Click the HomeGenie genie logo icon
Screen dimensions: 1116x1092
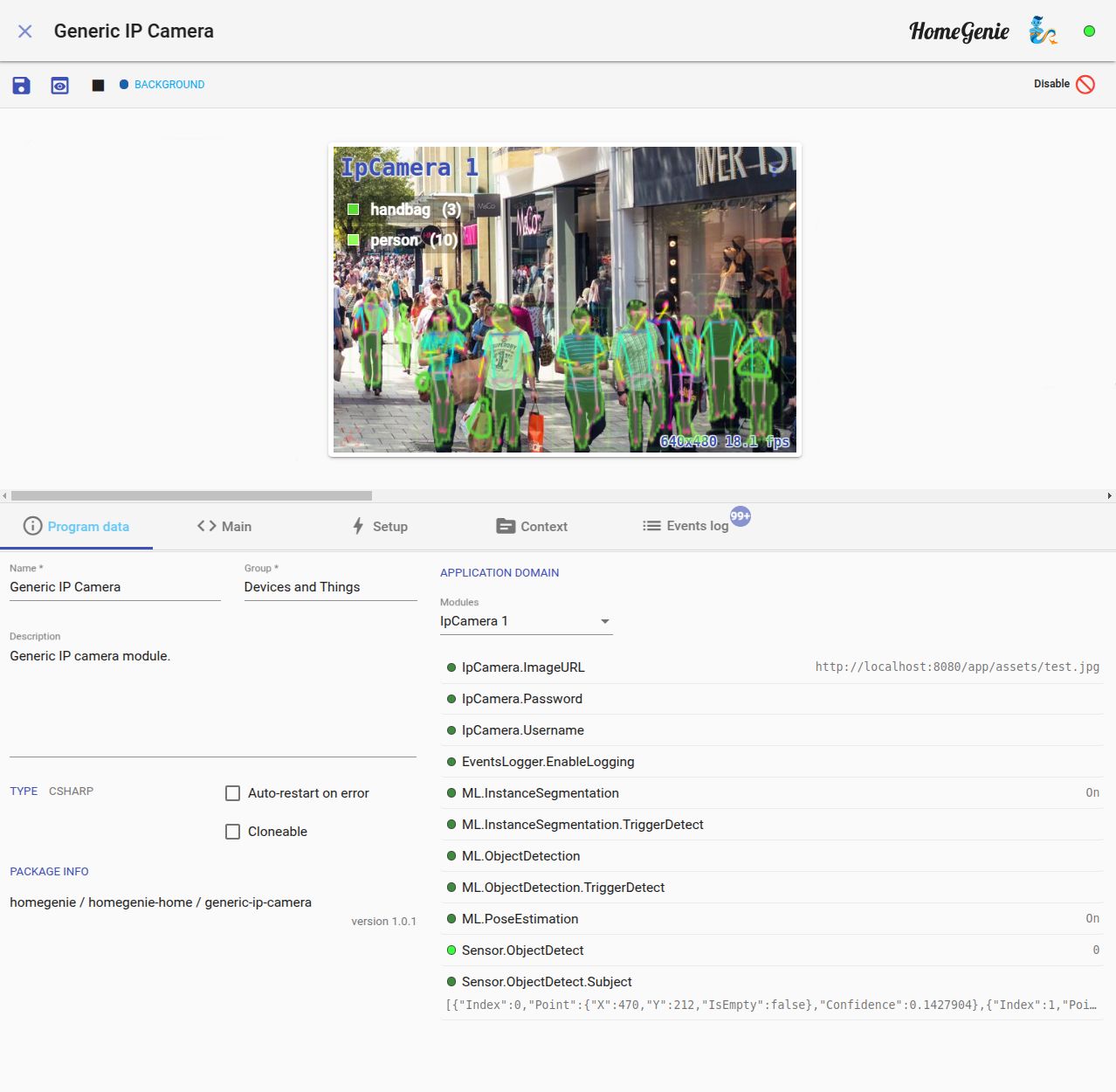coord(1043,31)
